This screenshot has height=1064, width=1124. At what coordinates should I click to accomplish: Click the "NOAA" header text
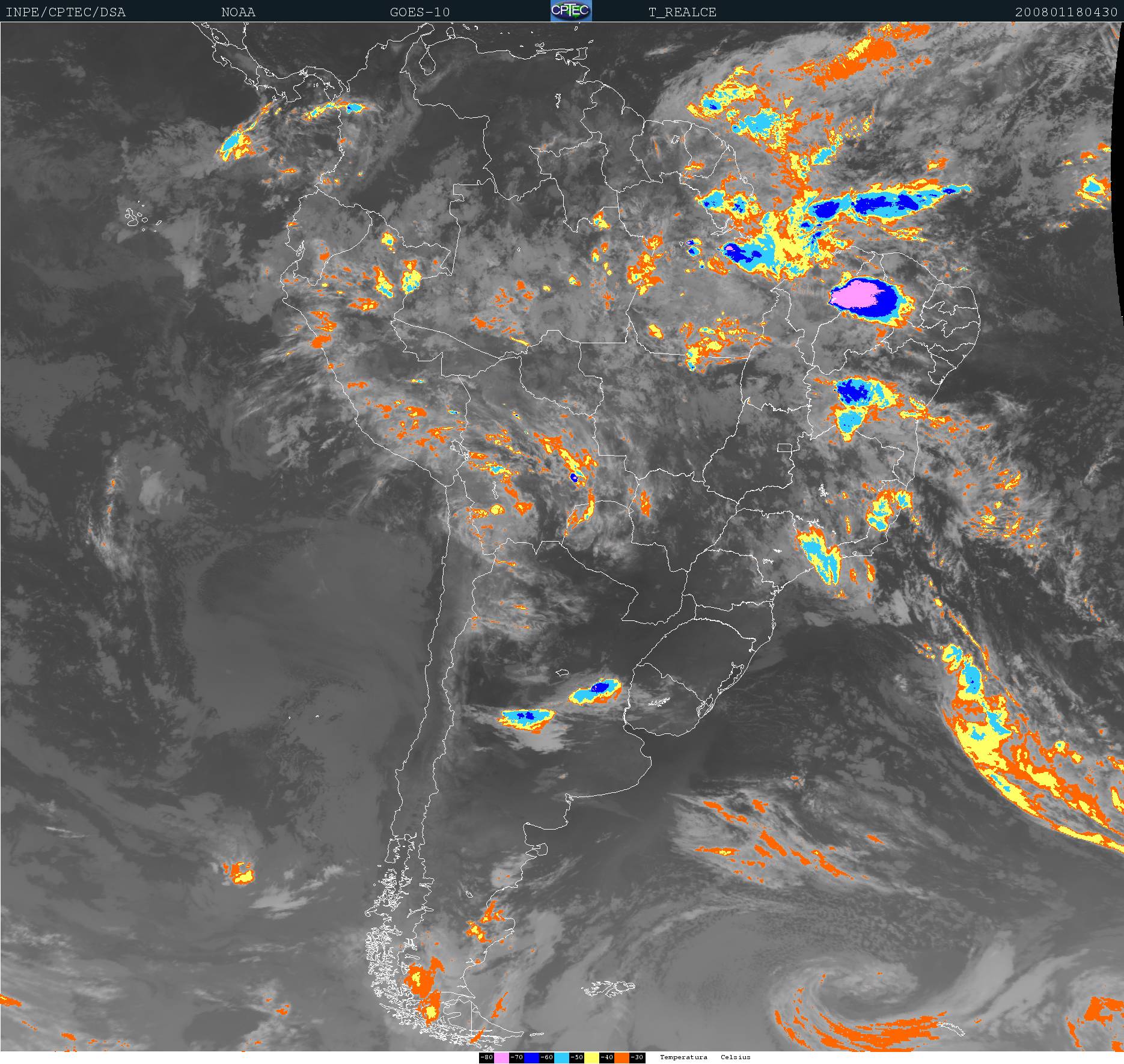click(238, 12)
